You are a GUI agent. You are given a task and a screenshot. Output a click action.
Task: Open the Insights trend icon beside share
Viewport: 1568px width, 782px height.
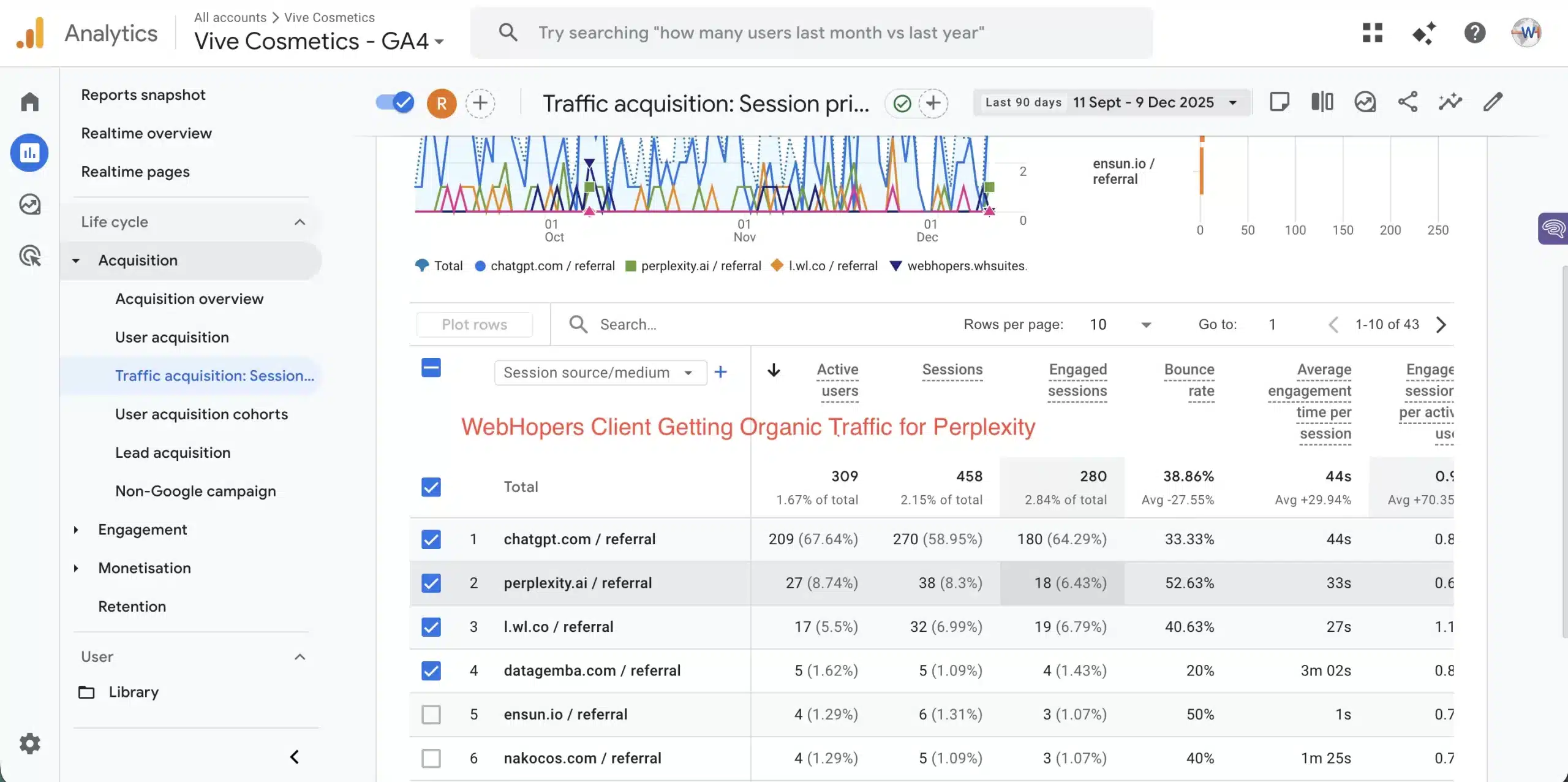1450,101
